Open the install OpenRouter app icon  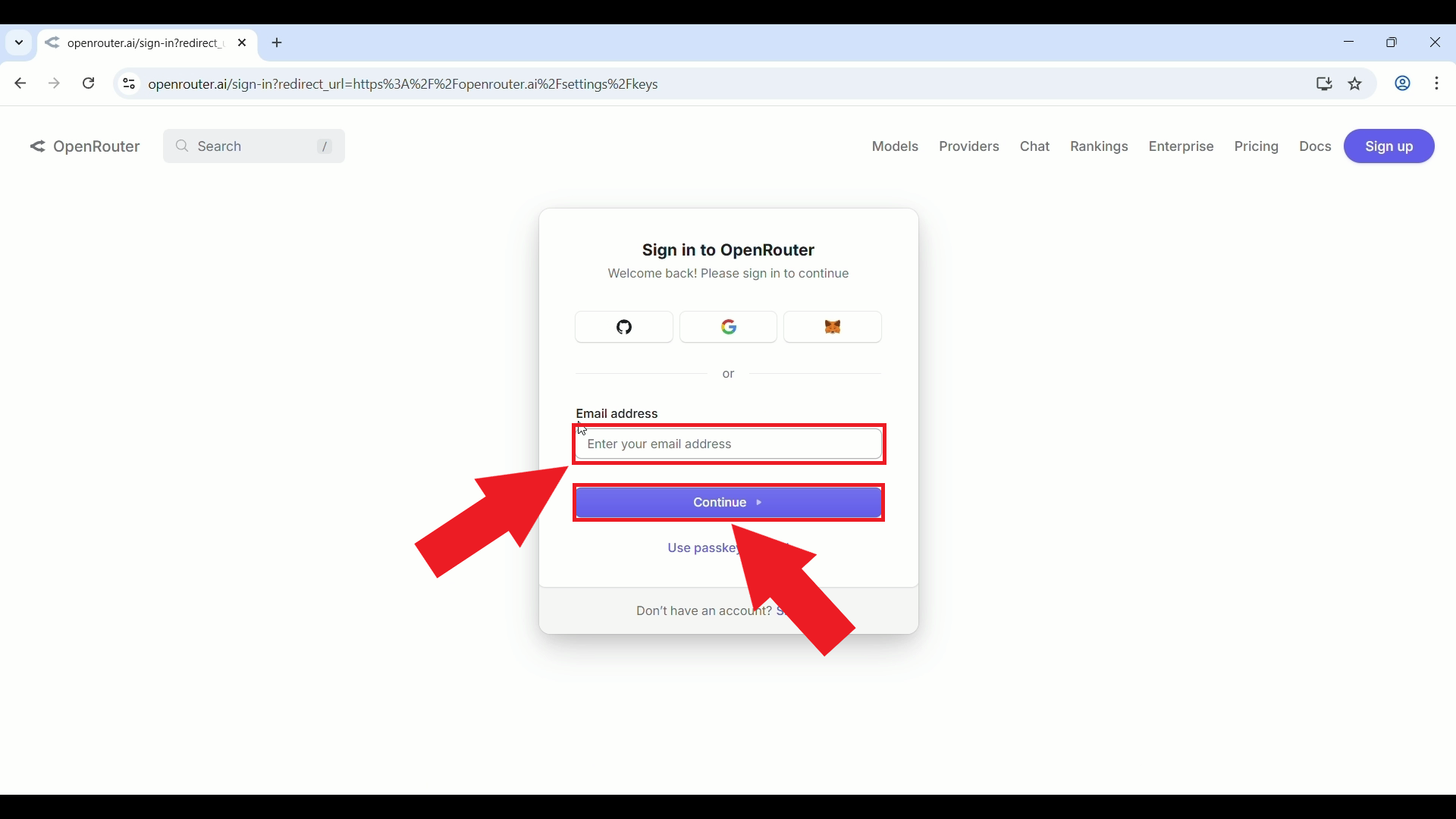click(x=1323, y=83)
